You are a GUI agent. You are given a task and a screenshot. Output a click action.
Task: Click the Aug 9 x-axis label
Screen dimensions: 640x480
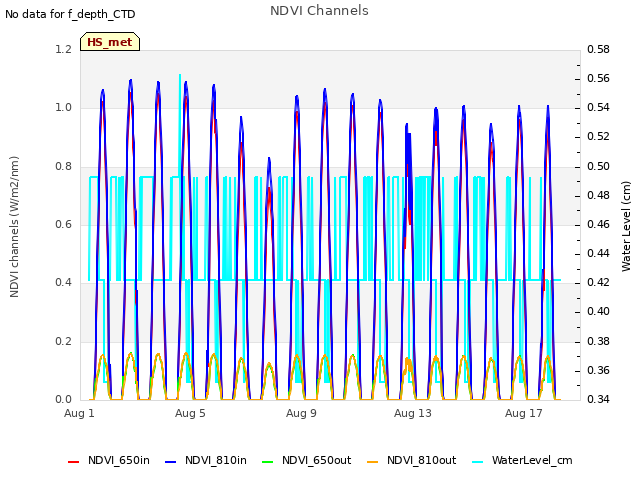[301, 413]
